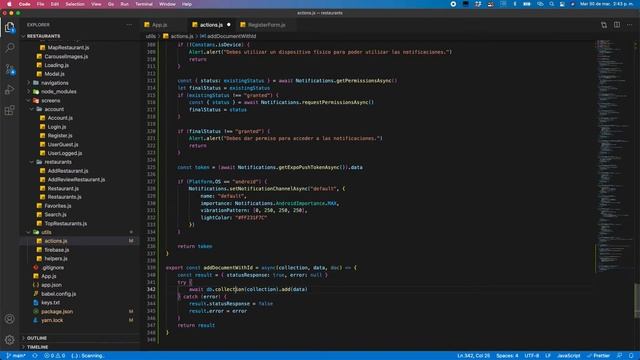Open Control Center in macOS menu bar
The image size is (640, 360).
(562, 4)
